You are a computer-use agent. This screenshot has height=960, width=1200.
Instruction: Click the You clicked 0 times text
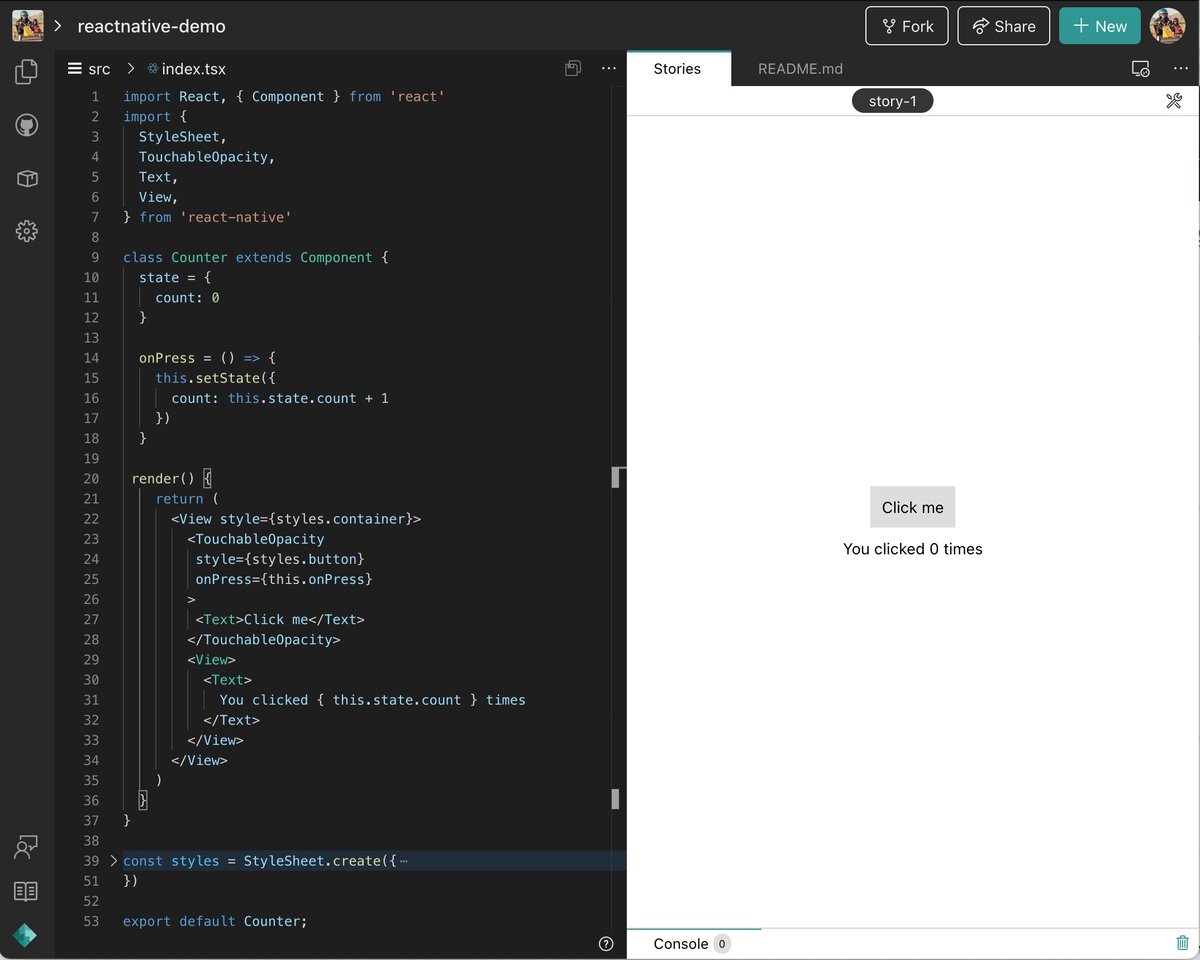pos(912,549)
